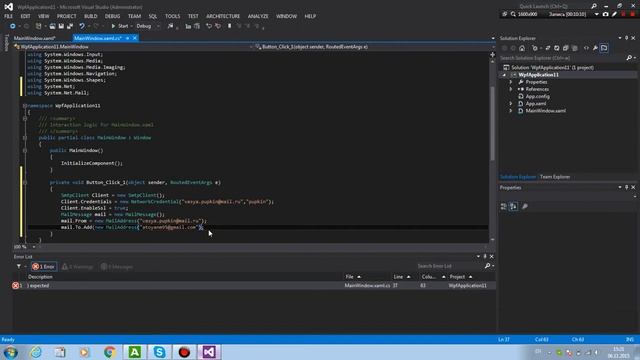Click Solution Explorer Properties wrench icon
The width and height of the screenshot is (640, 360).
595,48
